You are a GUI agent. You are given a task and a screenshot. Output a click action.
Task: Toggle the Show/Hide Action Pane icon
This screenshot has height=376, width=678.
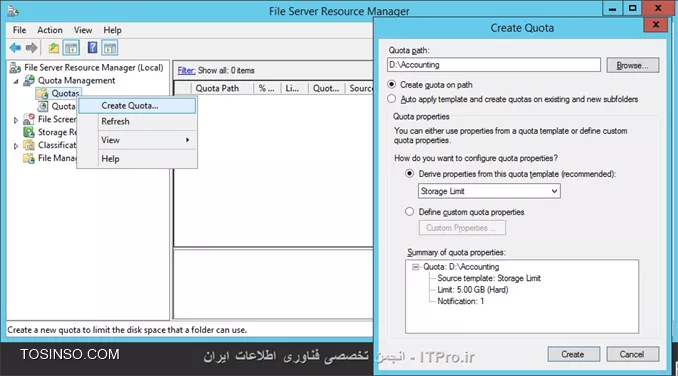pyautogui.click(x=110, y=48)
